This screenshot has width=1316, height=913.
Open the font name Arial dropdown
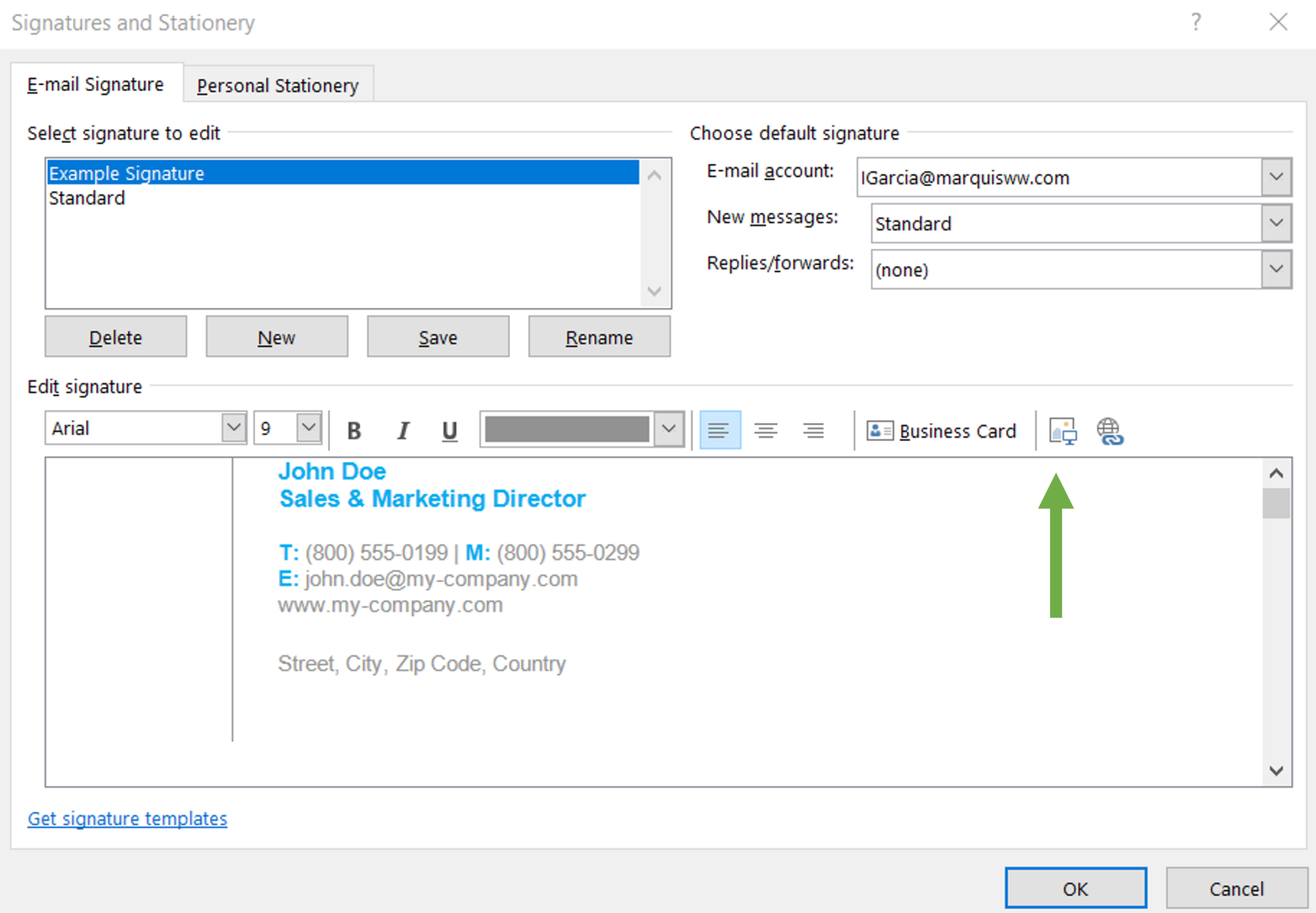pos(233,428)
